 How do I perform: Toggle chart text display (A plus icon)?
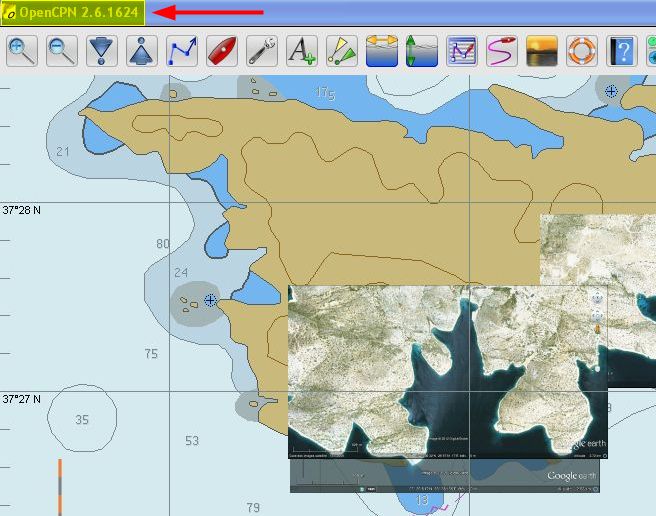(302, 51)
